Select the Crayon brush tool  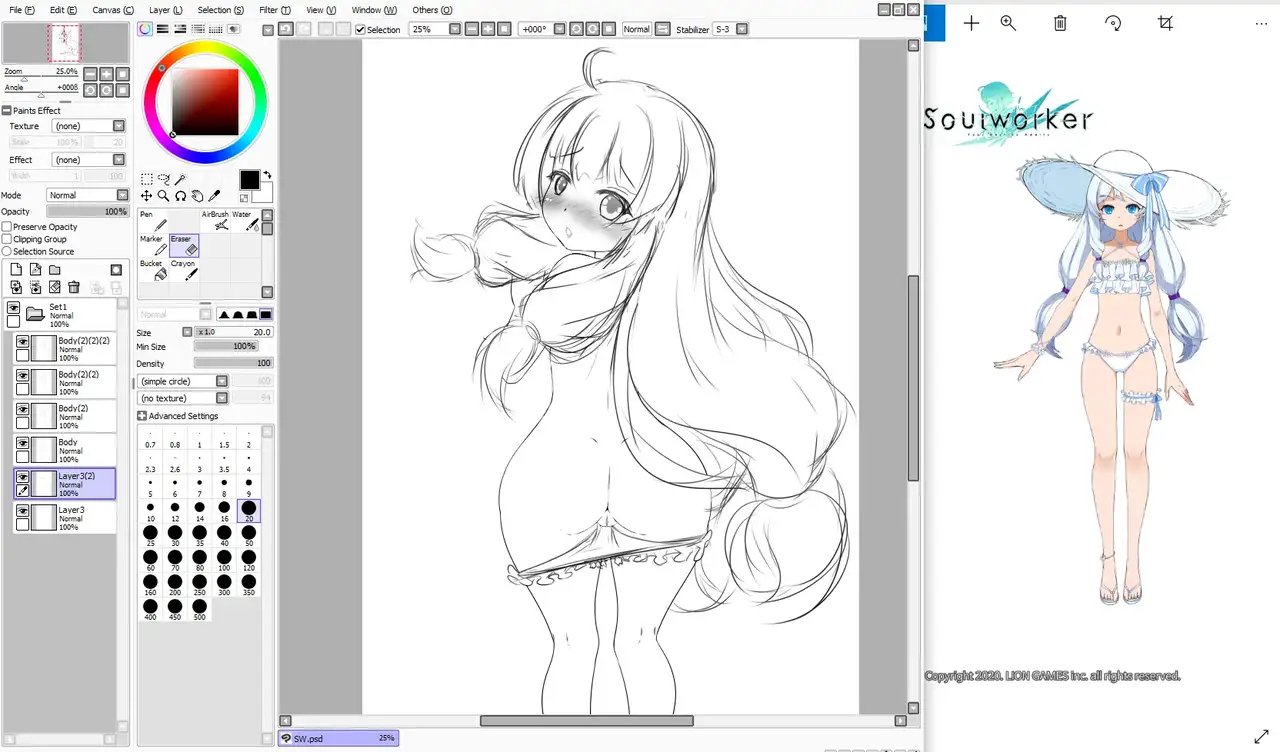tap(186, 271)
